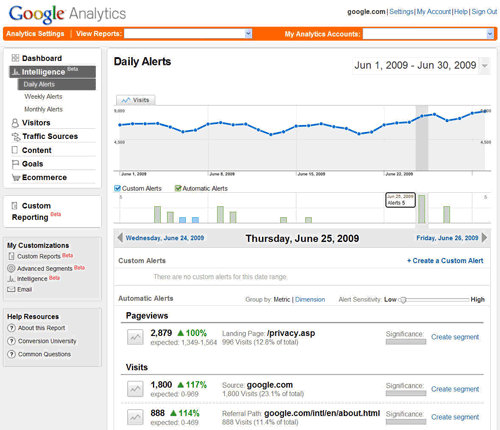Click Wednesday, June 24, 2009 link
The image size is (500, 430).
coord(165,238)
